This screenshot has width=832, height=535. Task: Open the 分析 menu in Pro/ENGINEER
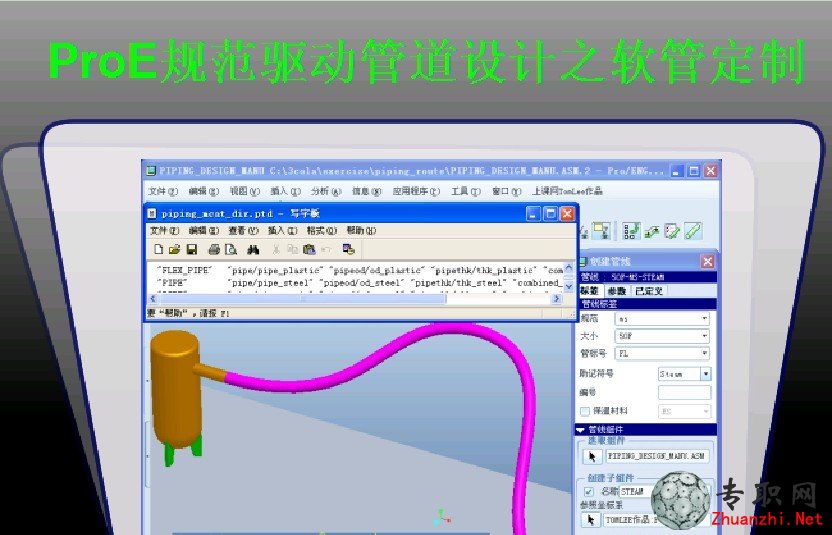point(326,191)
